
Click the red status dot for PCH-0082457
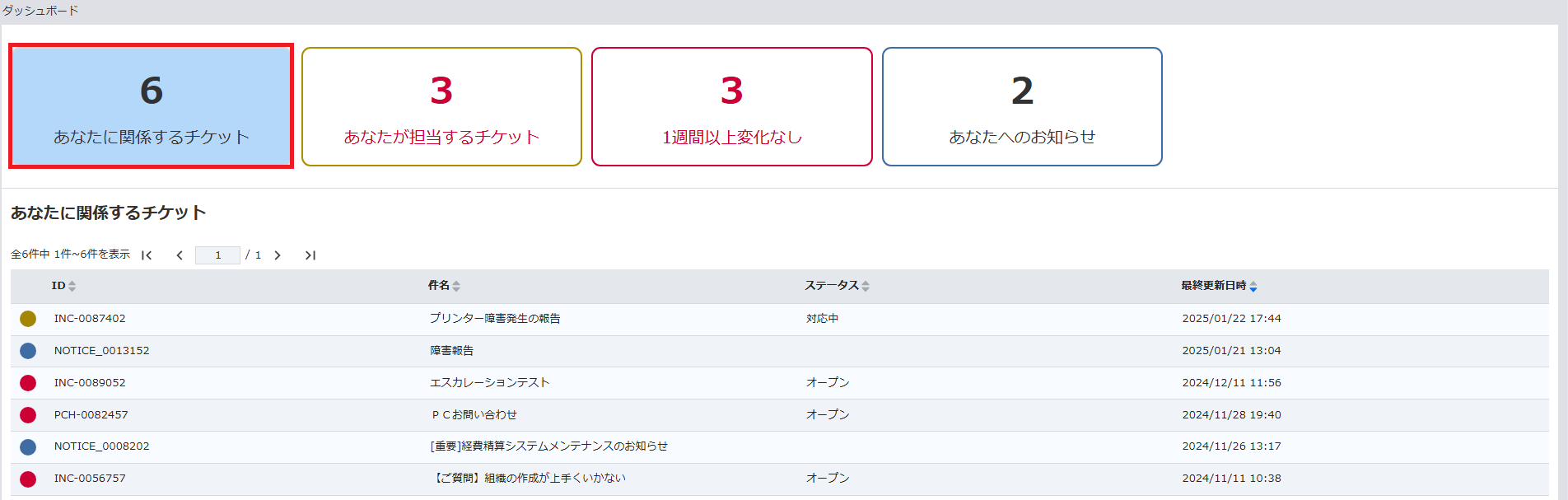click(28, 415)
